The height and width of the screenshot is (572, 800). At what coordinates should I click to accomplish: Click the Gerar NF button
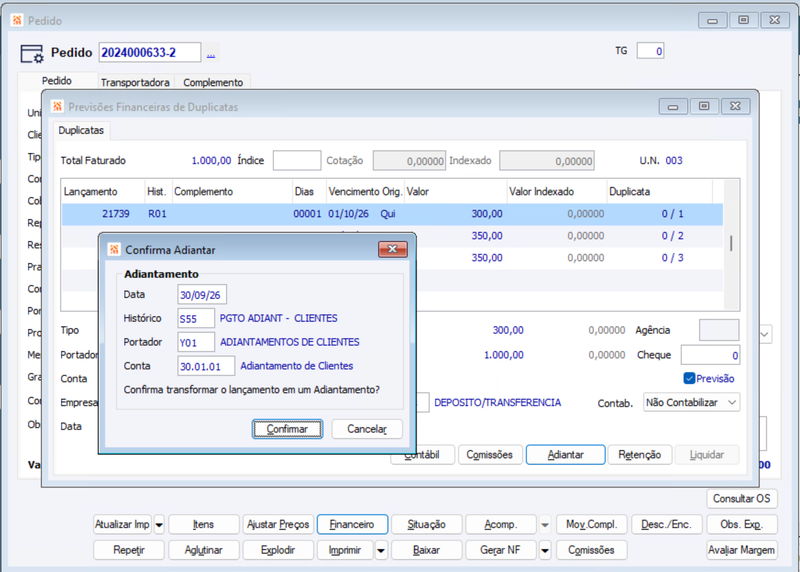pos(501,551)
